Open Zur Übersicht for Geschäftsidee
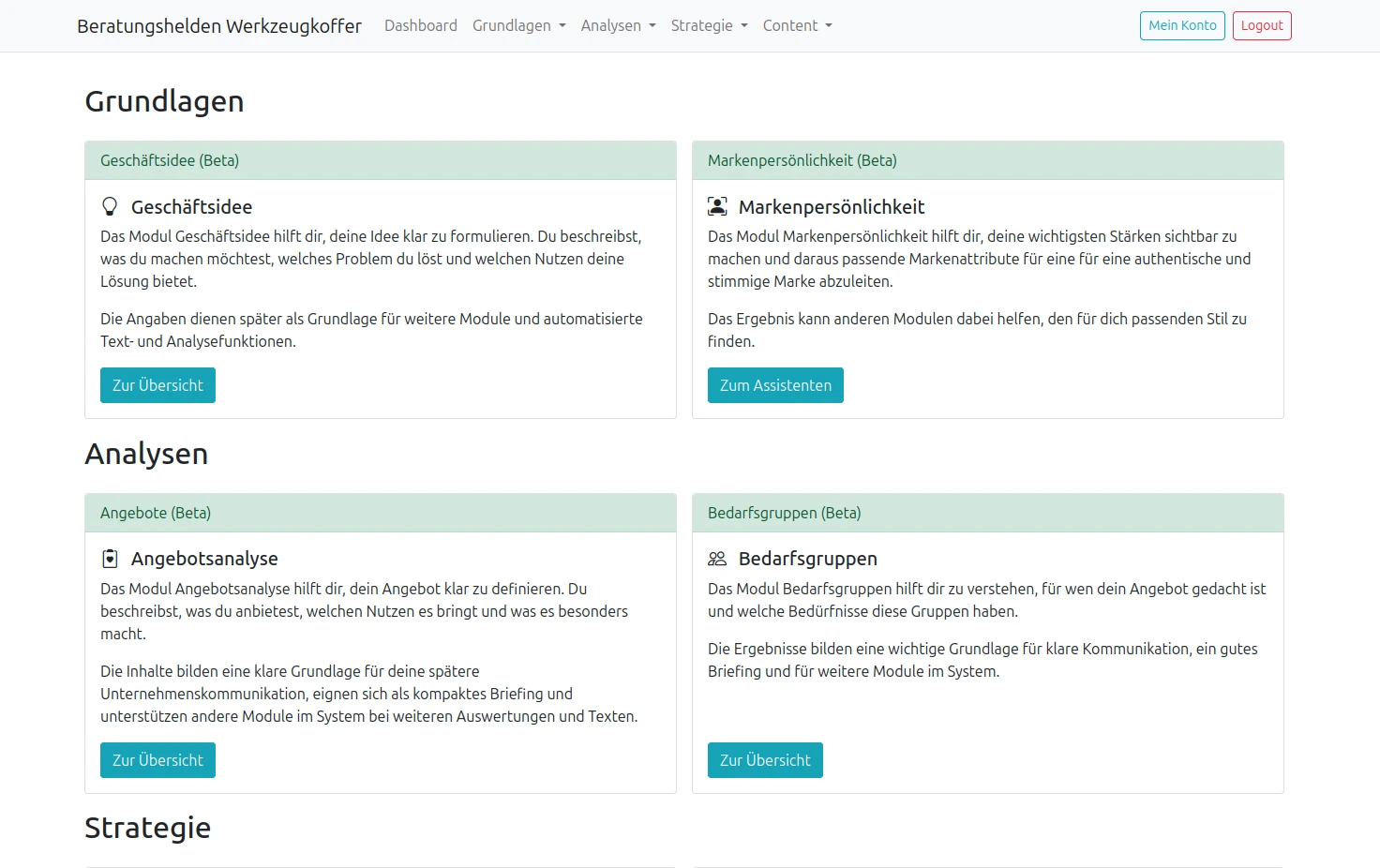 (157, 384)
